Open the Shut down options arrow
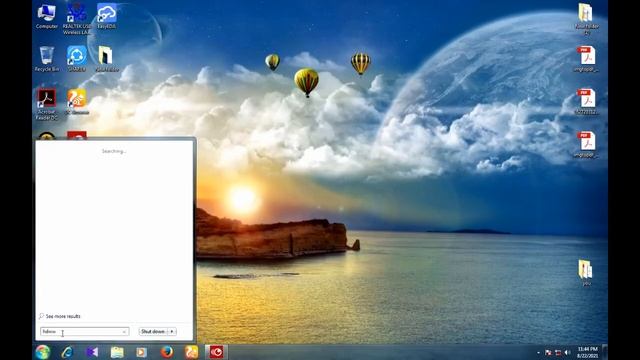Viewport: 640px width, 360px height. click(x=172, y=331)
